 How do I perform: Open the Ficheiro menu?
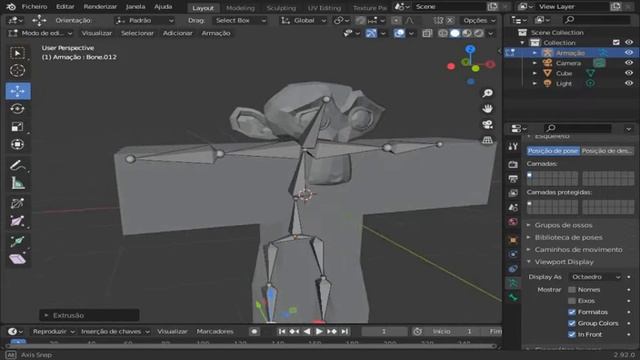coord(34,7)
